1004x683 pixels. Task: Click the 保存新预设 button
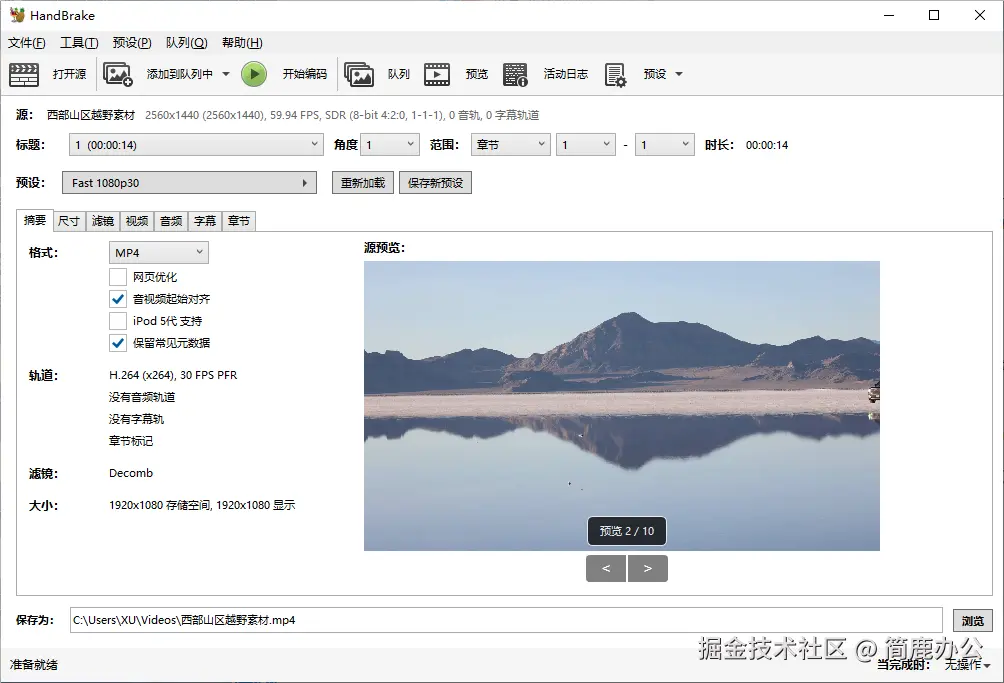[435, 183]
